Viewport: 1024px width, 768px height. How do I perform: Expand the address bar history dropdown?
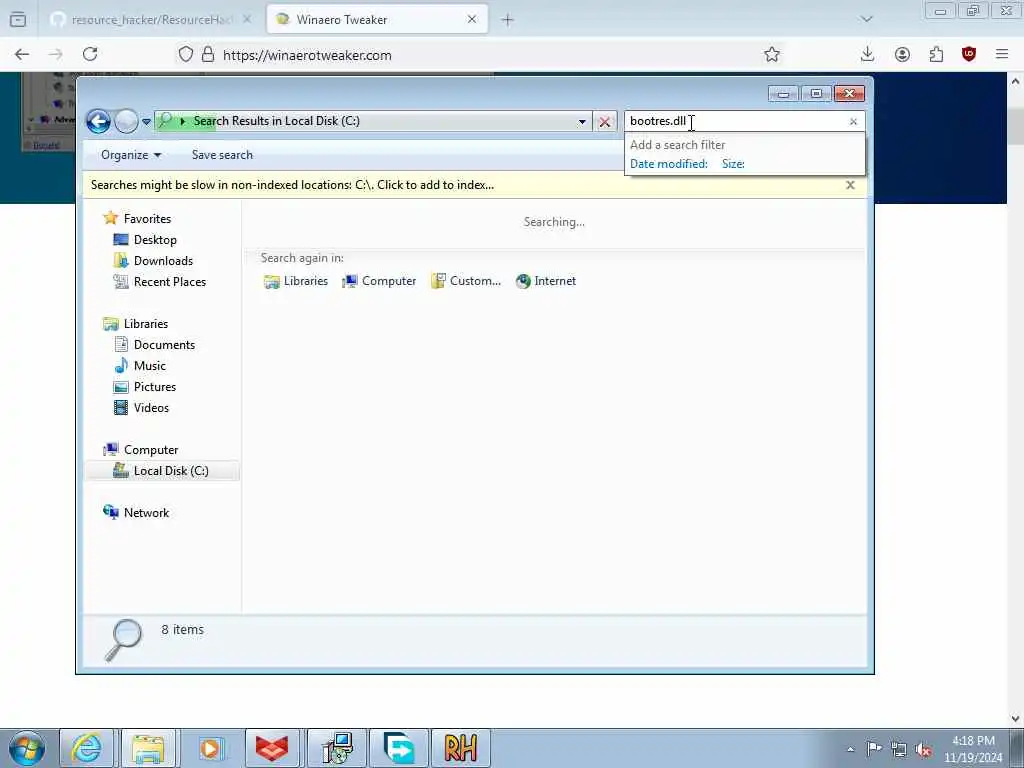tap(582, 121)
